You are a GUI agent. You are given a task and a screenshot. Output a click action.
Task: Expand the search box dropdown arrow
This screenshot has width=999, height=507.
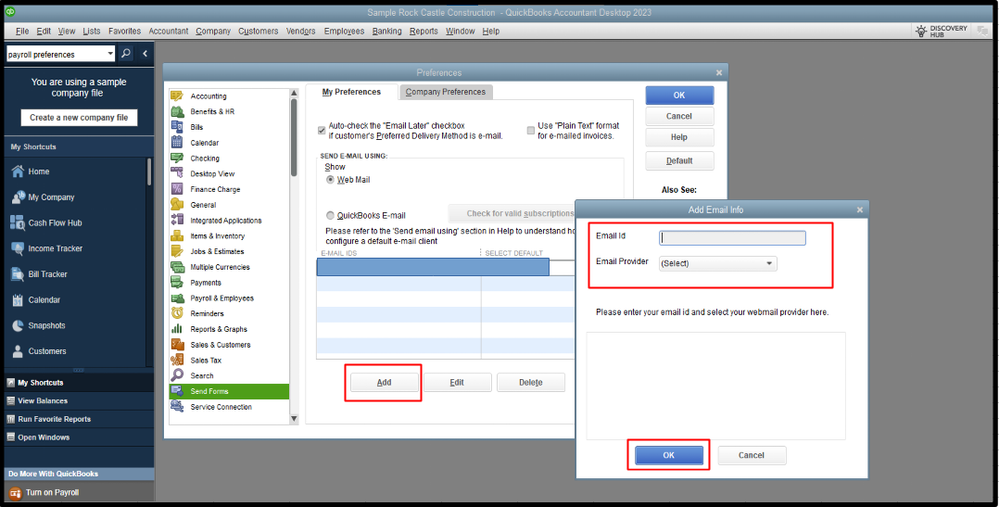tap(110, 54)
